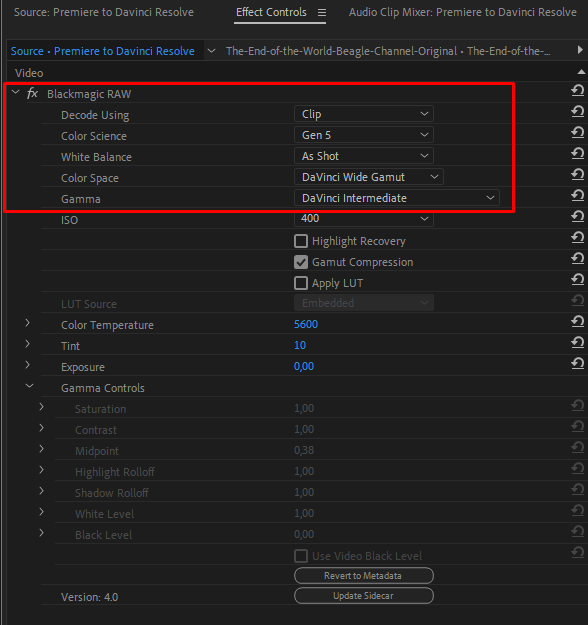Viewport: 588px width, 625px height.
Task: Reset the Color Science parameter
Action: pyautogui.click(x=578, y=132)
